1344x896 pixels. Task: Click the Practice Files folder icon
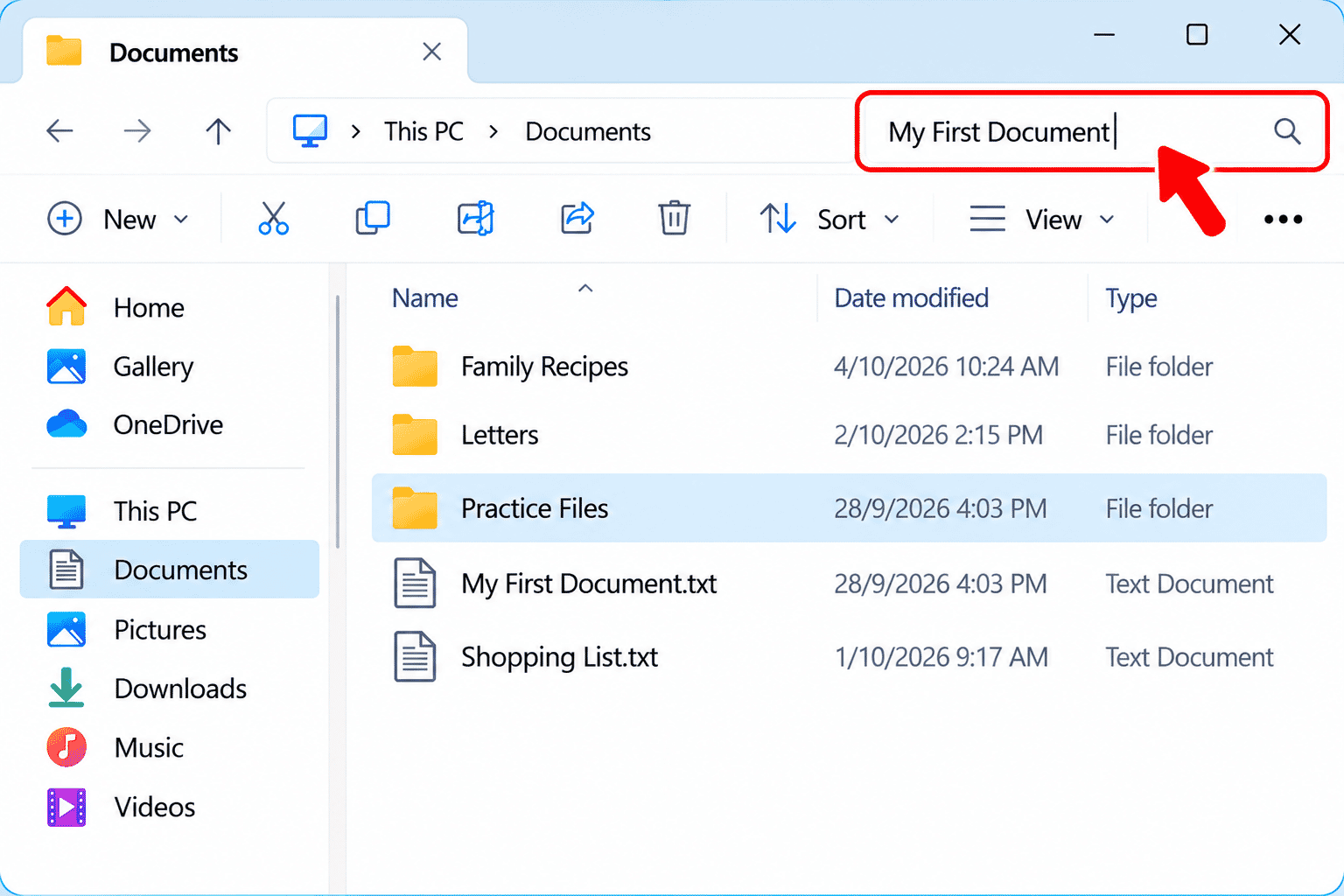pos(415,508)
